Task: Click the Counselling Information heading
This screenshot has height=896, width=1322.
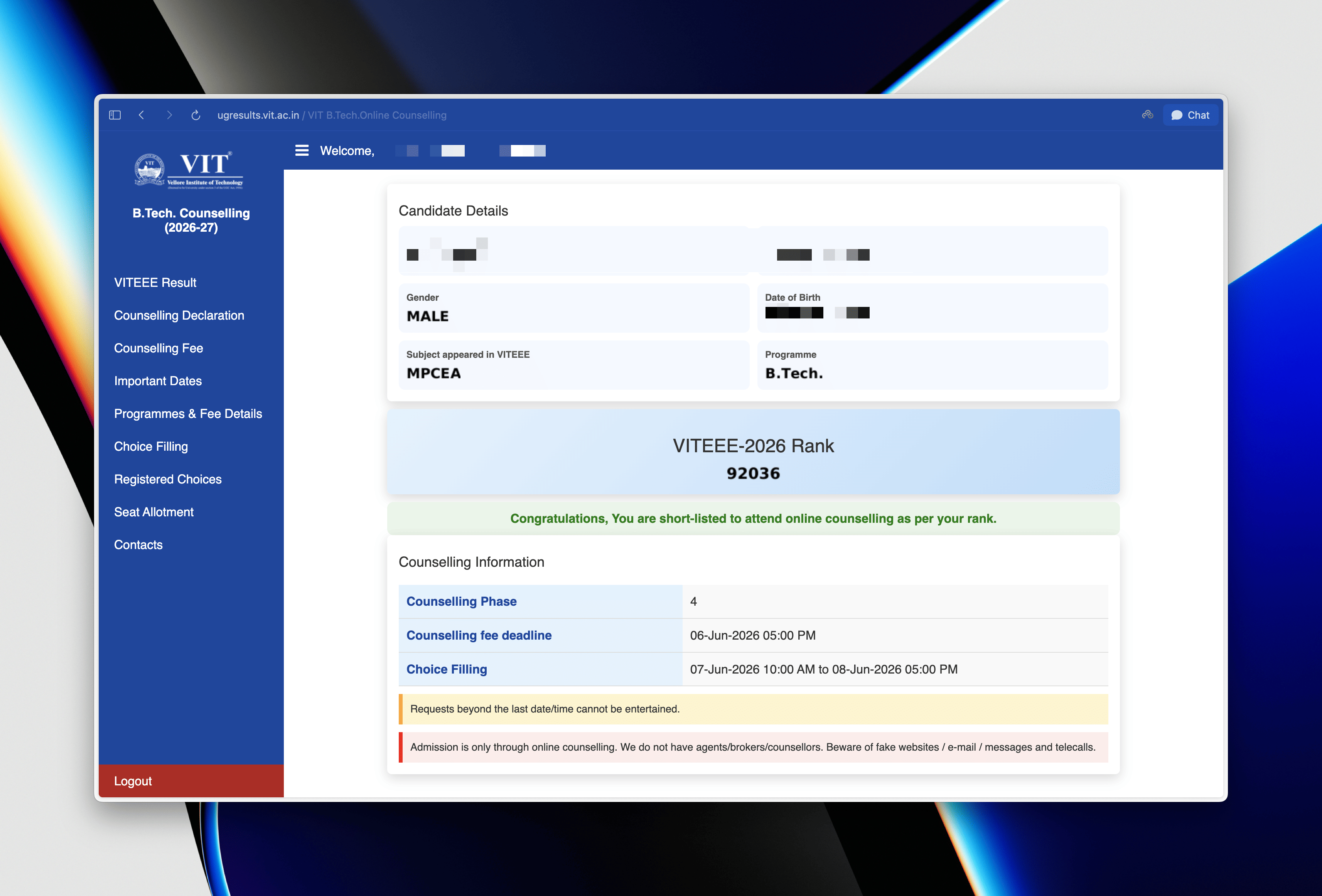Action: (x=472, y=562)
